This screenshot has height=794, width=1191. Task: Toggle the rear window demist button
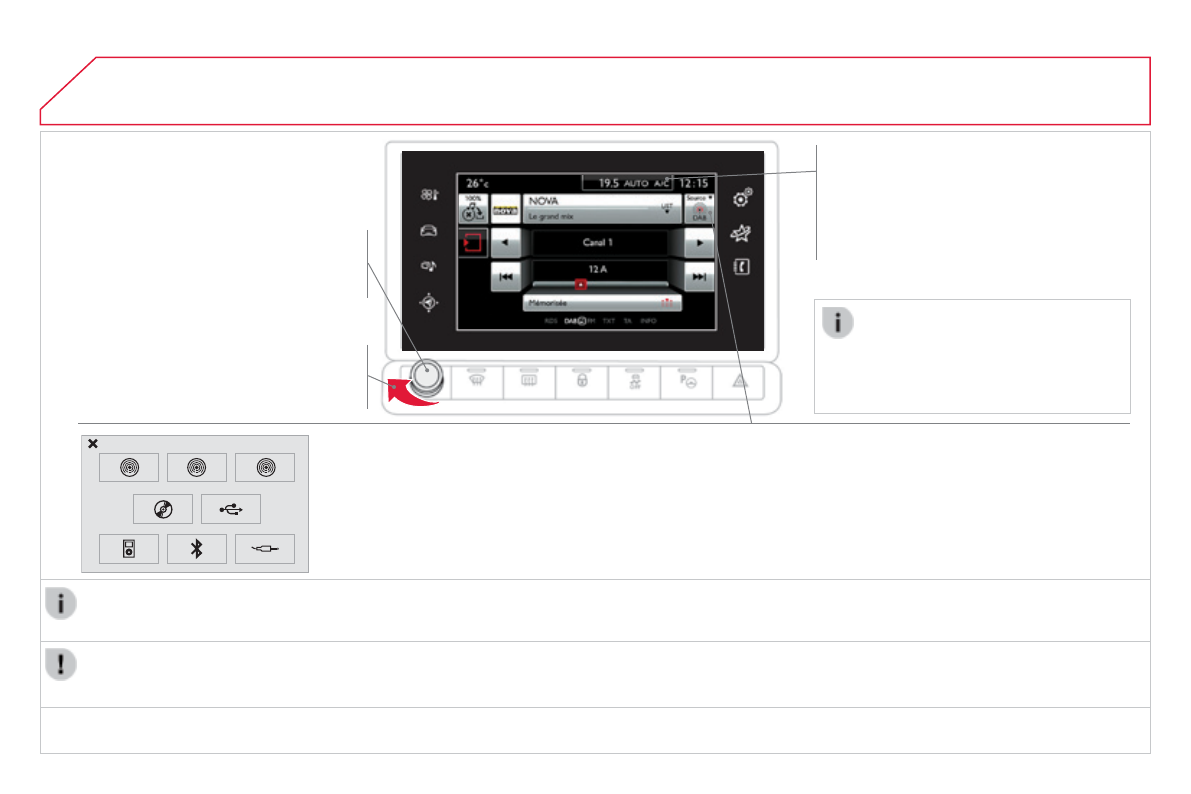530,380
